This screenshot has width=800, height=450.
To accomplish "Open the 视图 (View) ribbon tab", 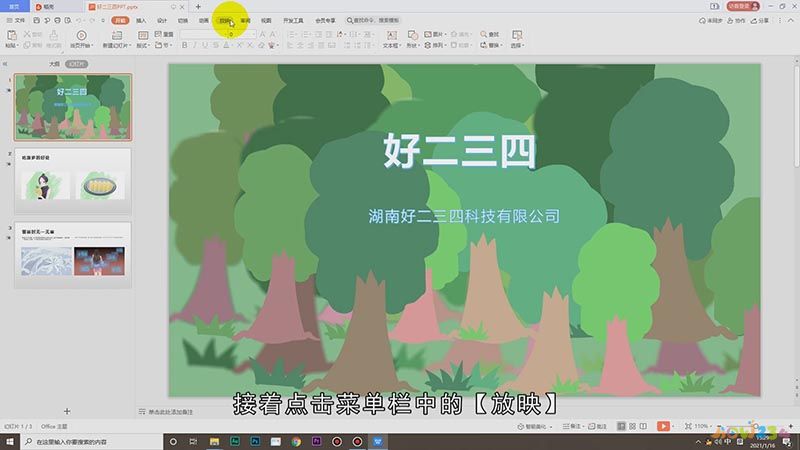I will tap(266, 20).
